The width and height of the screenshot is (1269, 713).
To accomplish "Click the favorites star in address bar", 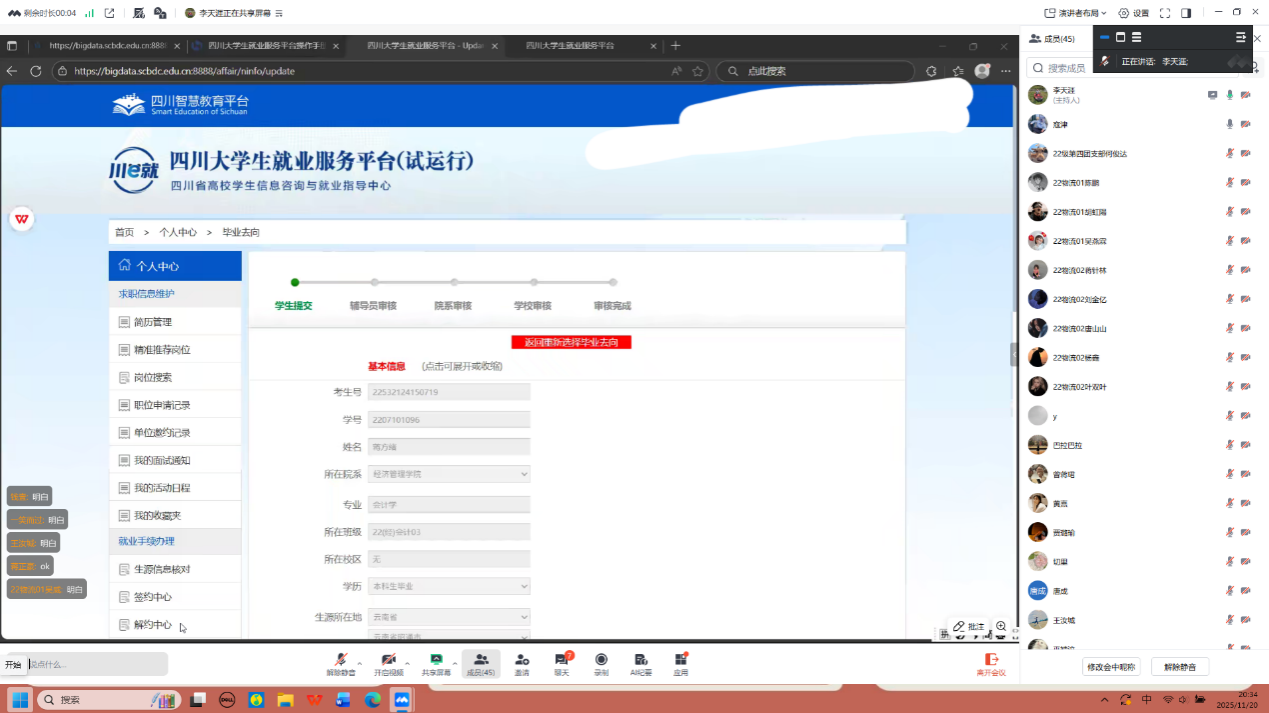I will [698, 71].
